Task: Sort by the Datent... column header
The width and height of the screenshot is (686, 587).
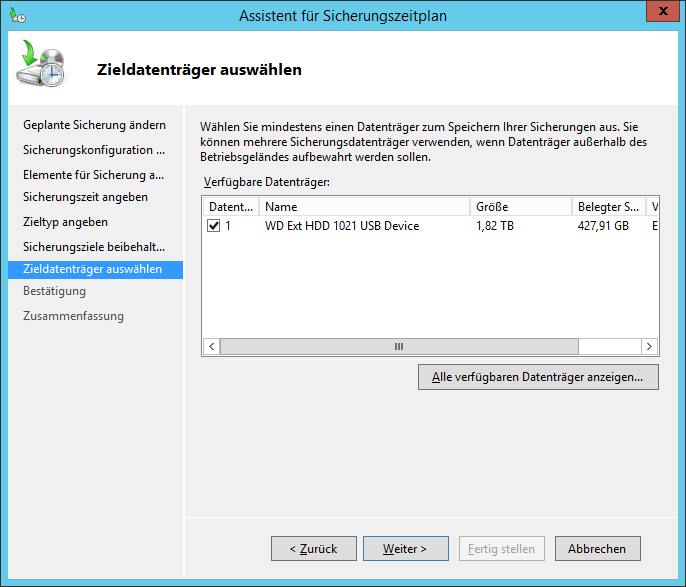Action: 231,206
